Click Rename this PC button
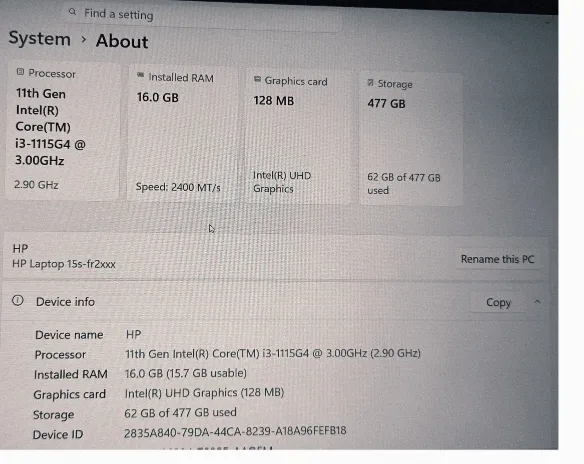The image size is (584, 464). (498, 259)
